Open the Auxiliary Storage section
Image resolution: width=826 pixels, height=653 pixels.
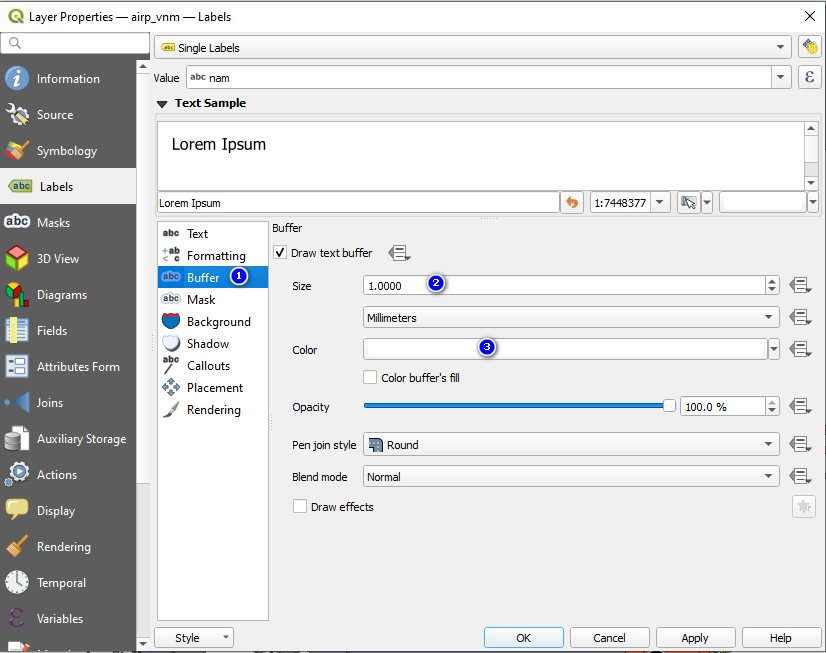(68, 439)
